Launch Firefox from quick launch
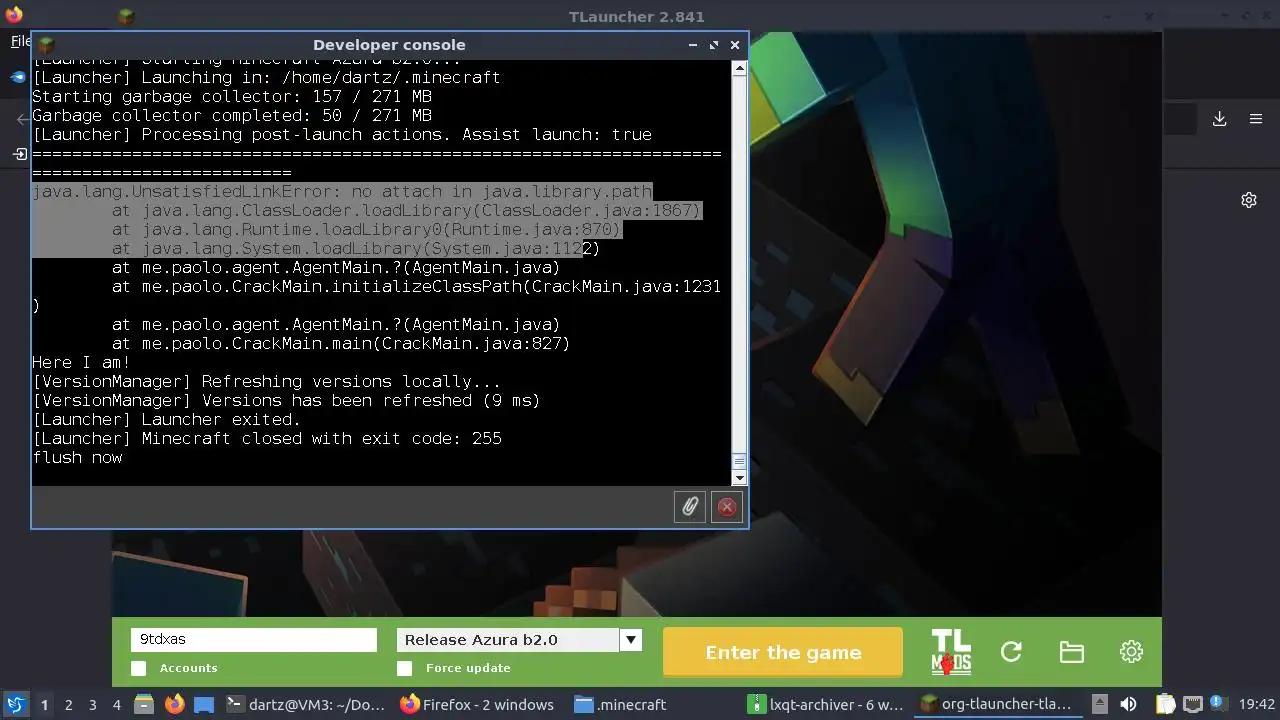The height and width of the screenshot is (720, 1280). (174, 704)
